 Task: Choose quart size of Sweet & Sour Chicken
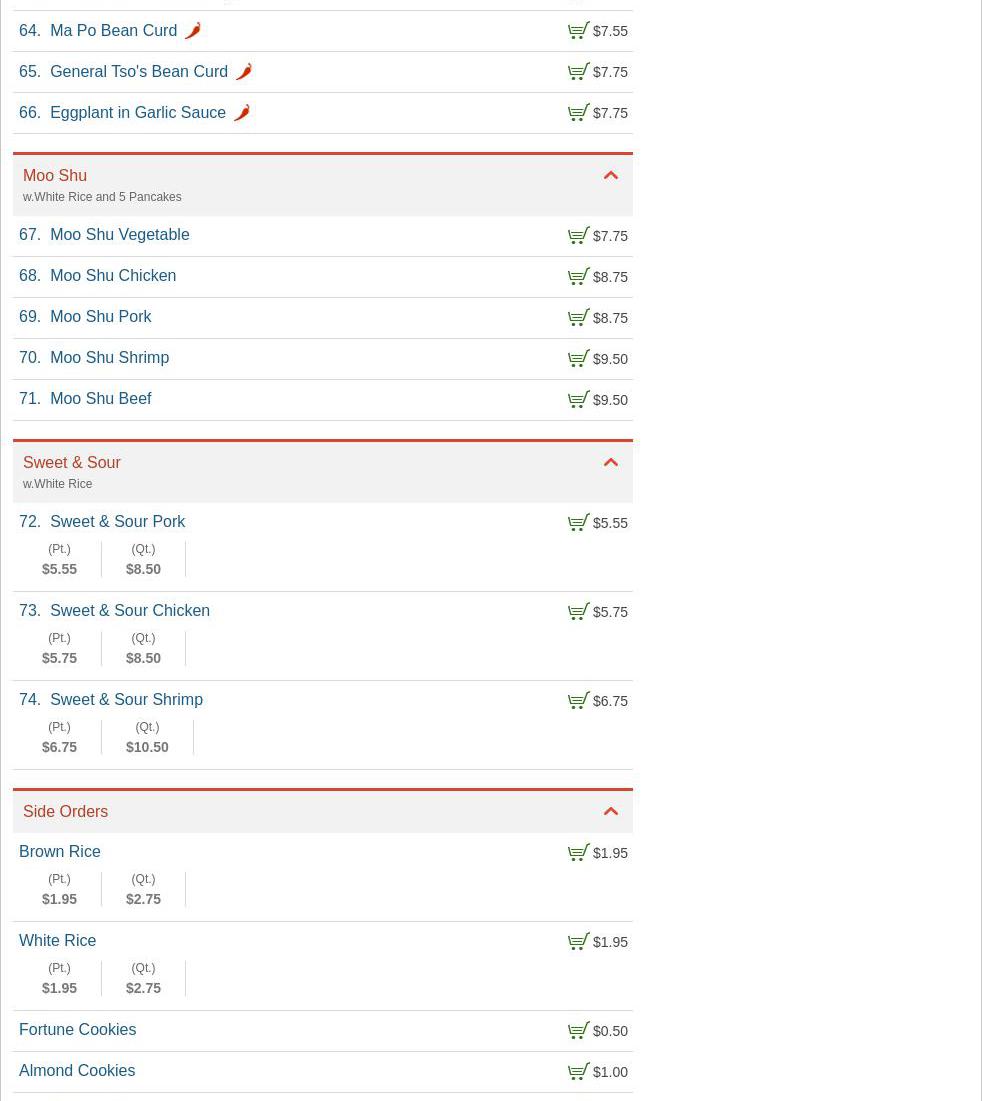(143, 648)
